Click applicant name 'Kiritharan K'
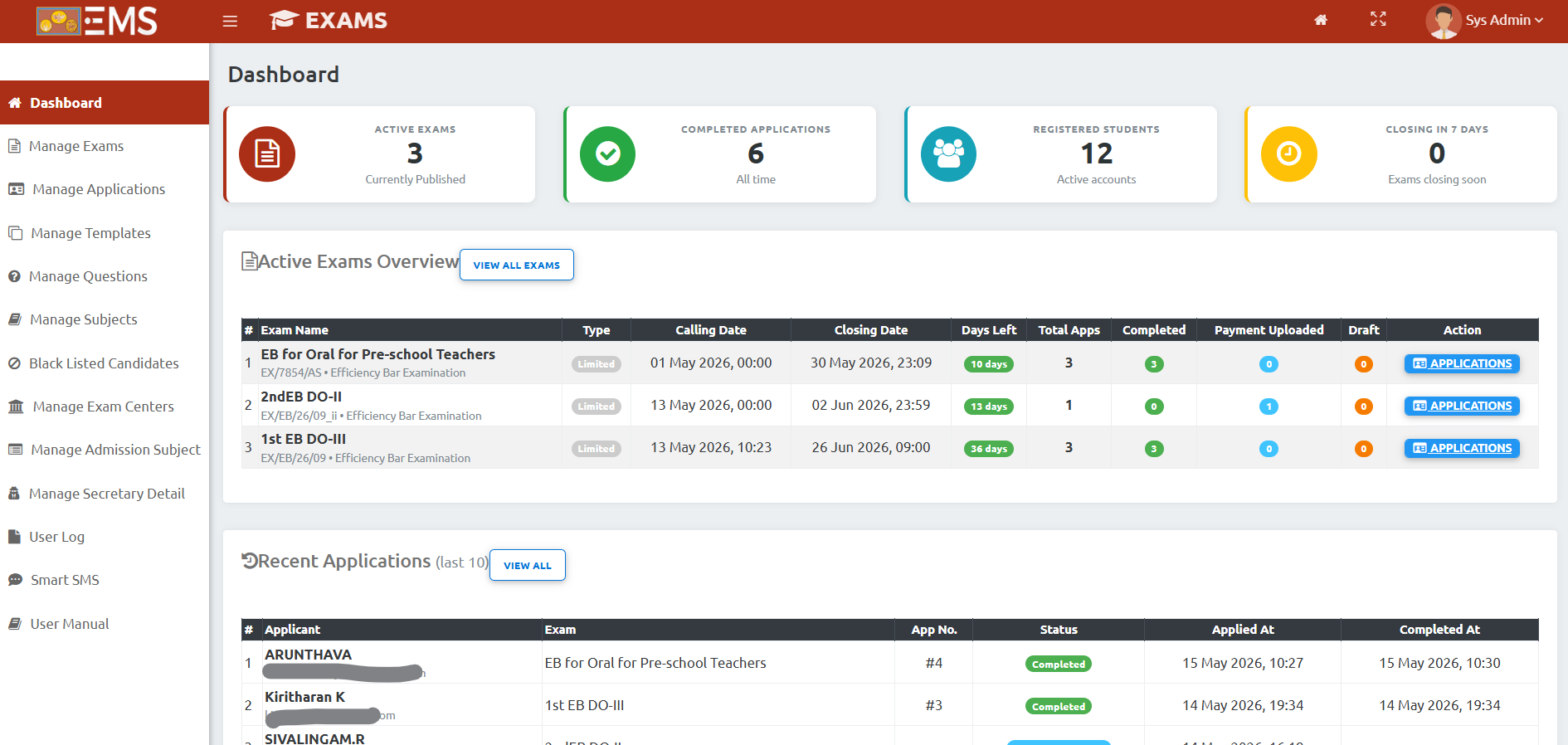Image resolution: width=1568 pixels, height=745 pixels. pyautogui.click(x=304, y=697)
